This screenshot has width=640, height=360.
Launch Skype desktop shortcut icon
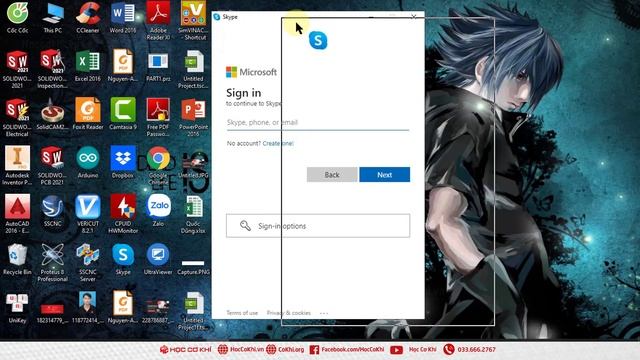pyautogui.click(x=123, y=254)
